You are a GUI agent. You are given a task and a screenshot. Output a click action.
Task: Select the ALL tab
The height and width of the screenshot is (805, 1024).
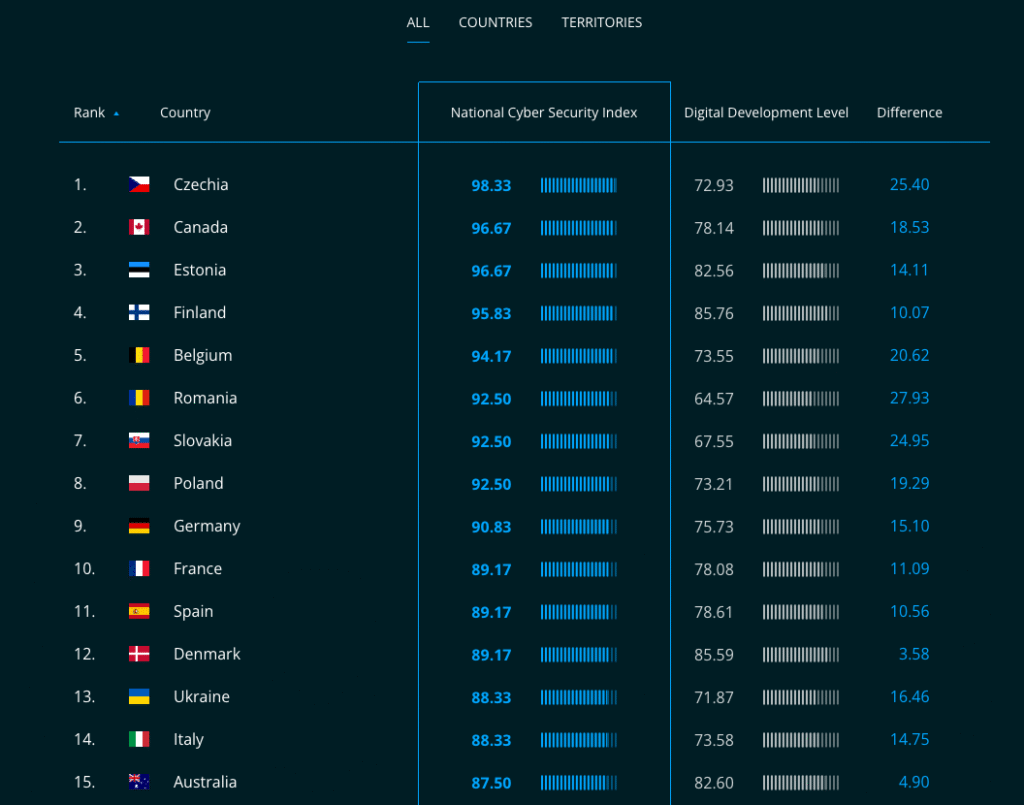418,22
